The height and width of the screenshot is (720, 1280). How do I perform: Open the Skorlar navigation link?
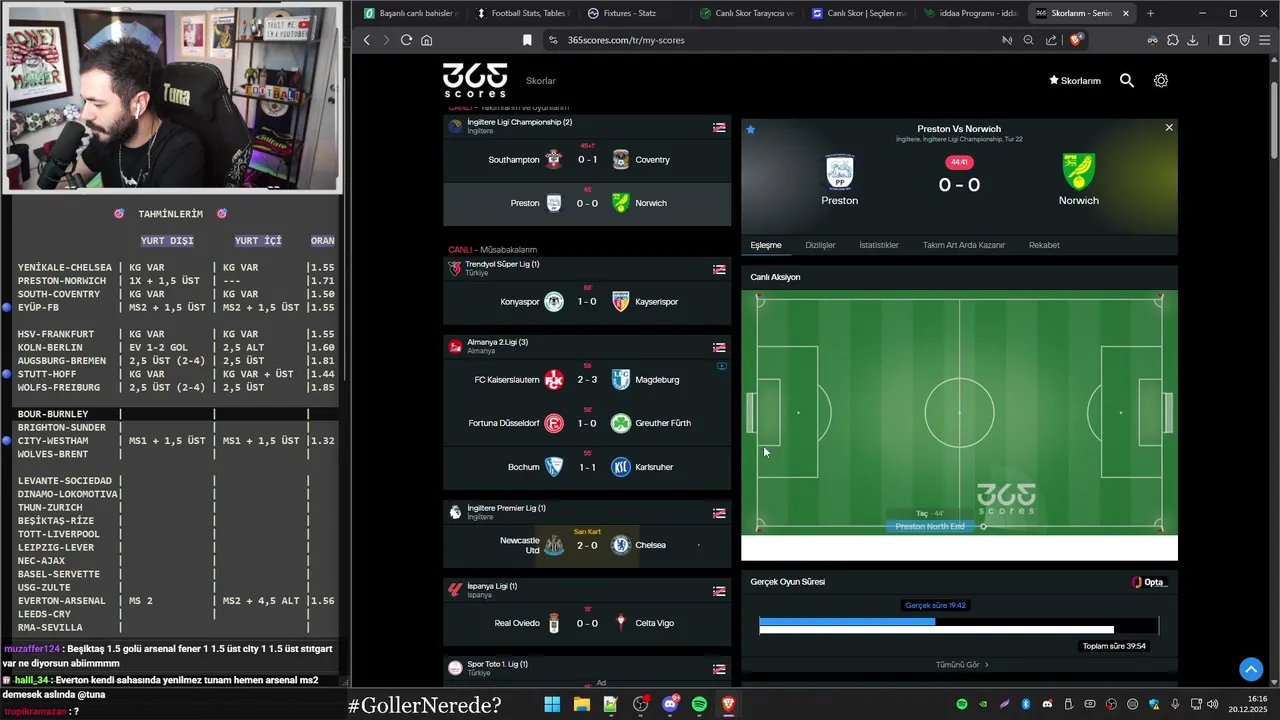click(541, 80)
